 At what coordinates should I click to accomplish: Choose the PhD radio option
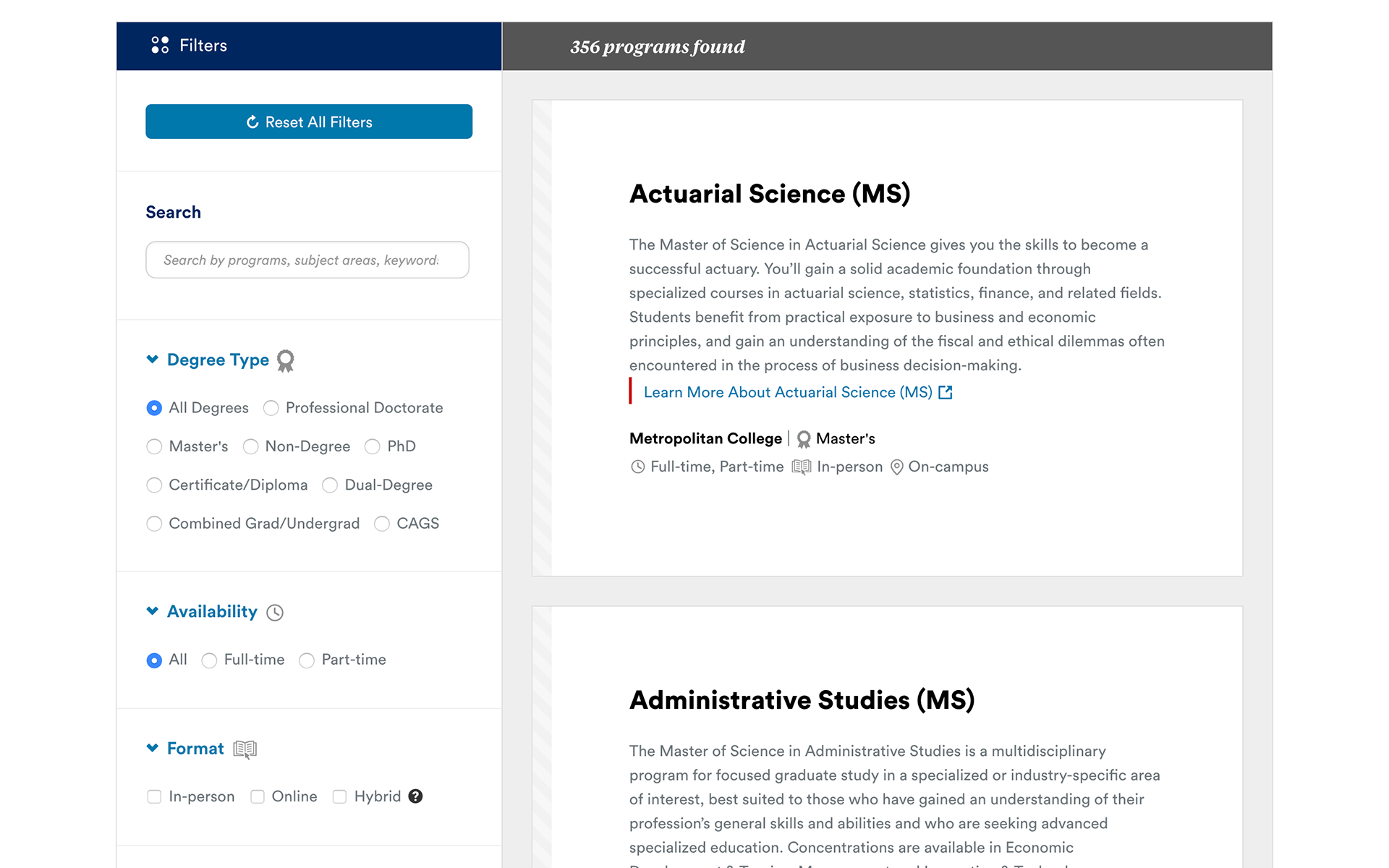tap(373, 446)
